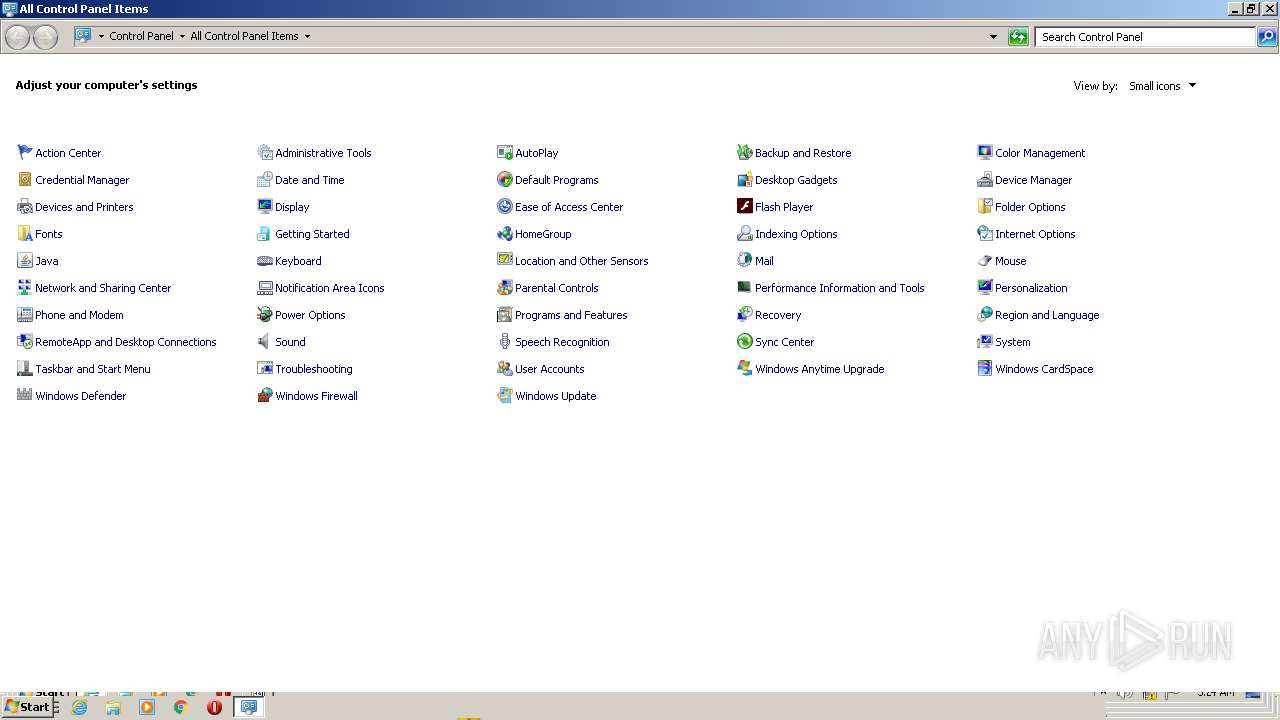1280x720 pixels.
Task: Open Windows Media Player from taskbar
Action: (x=147, y=707)
